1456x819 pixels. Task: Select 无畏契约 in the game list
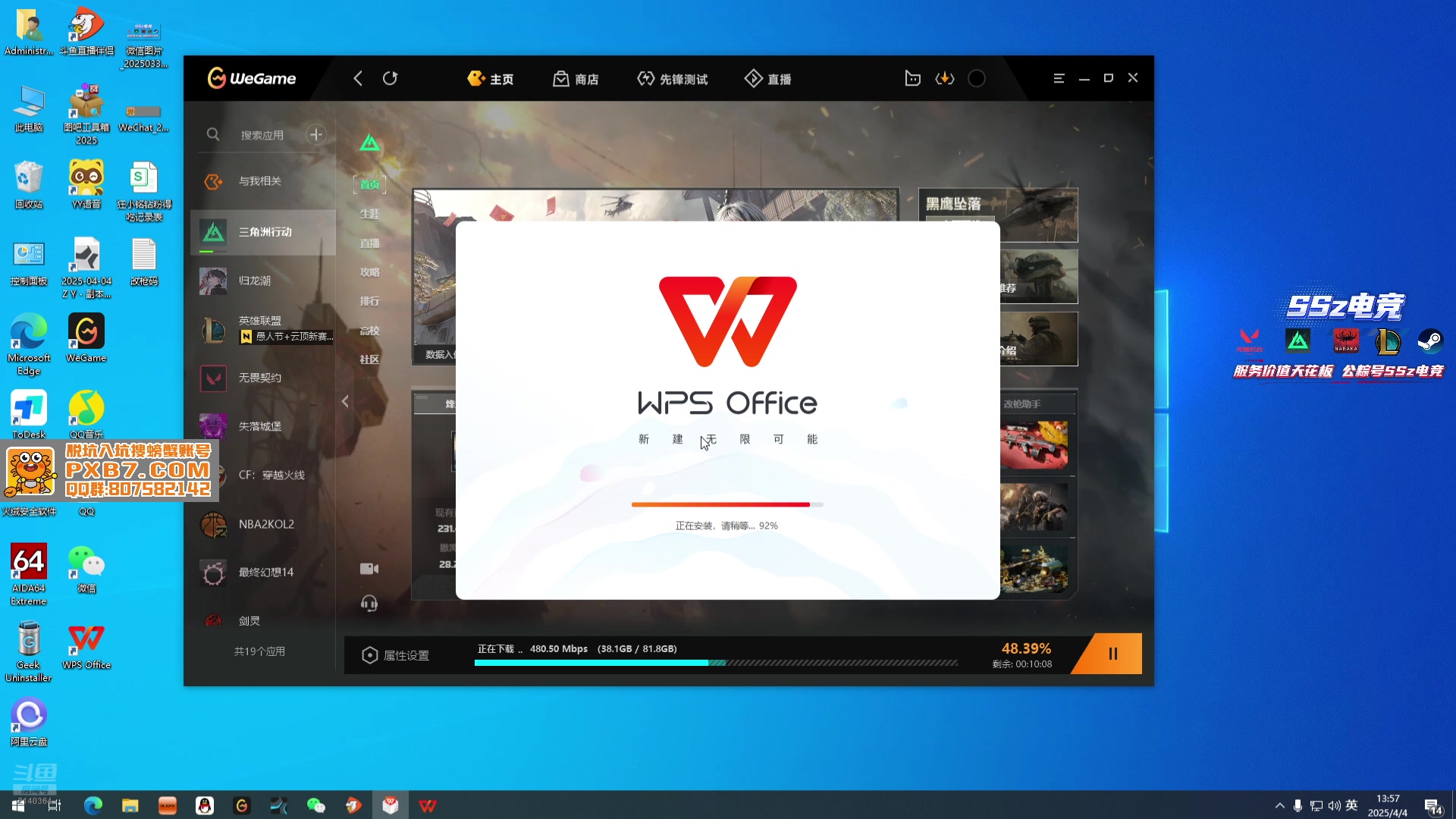263,378
